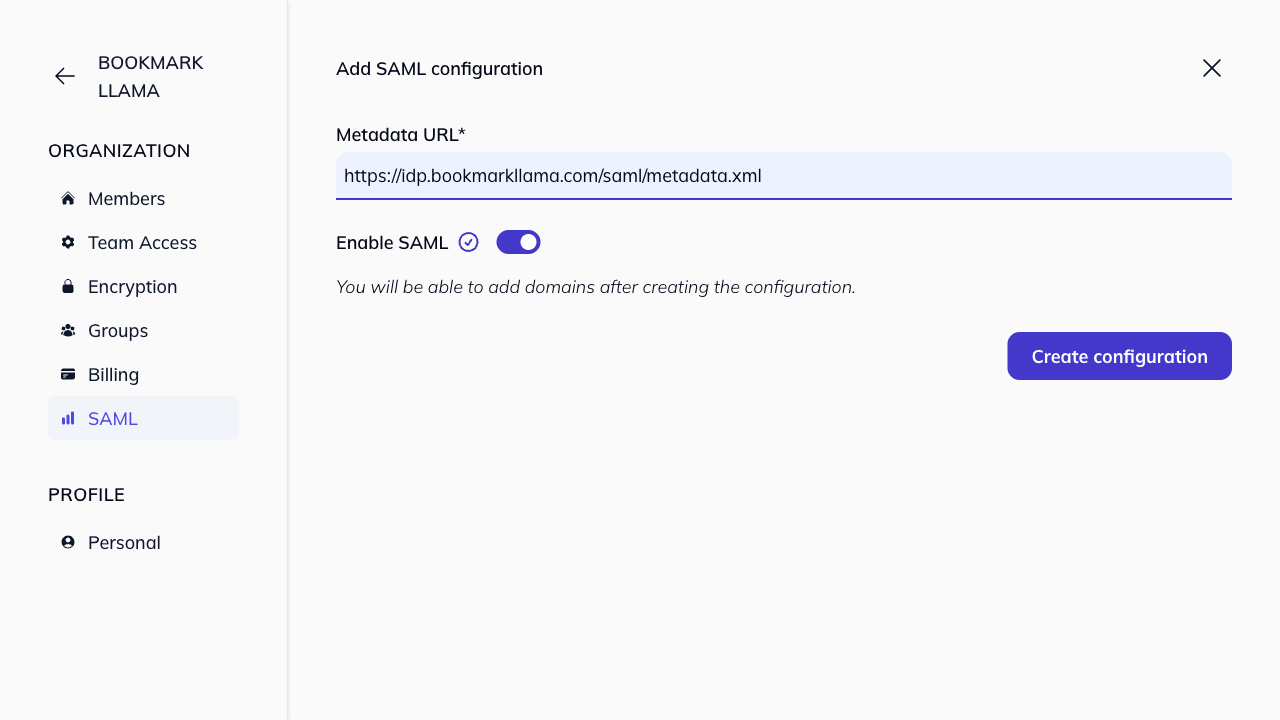The width and height of the screenshot is (1280, 720).
Task: Click the Metadata URL input field
Action: point(783,175)
